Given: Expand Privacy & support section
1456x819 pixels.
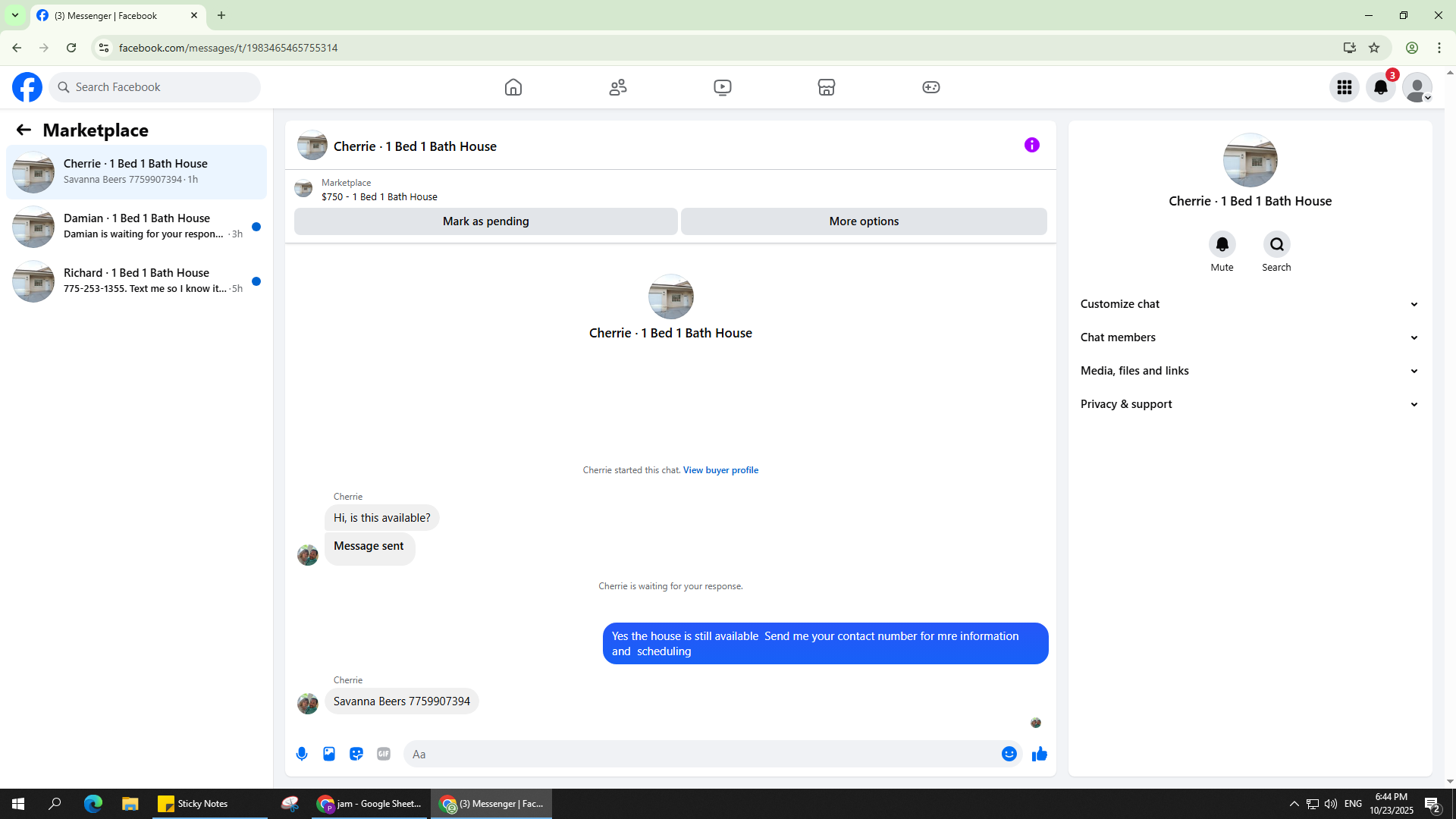Looking at the screenshot, I should pyautogui.click(x=1249, y=404).
